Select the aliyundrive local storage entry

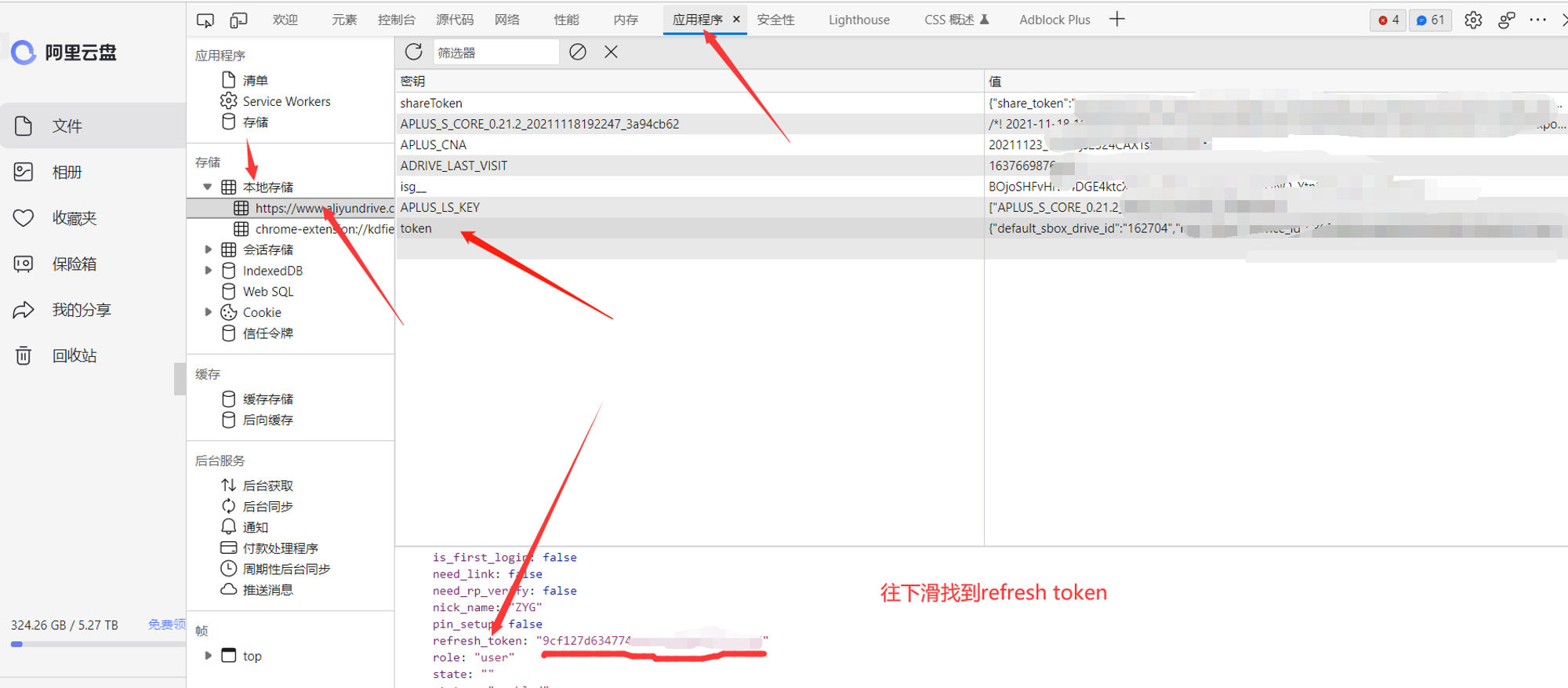tap(290, 208)
